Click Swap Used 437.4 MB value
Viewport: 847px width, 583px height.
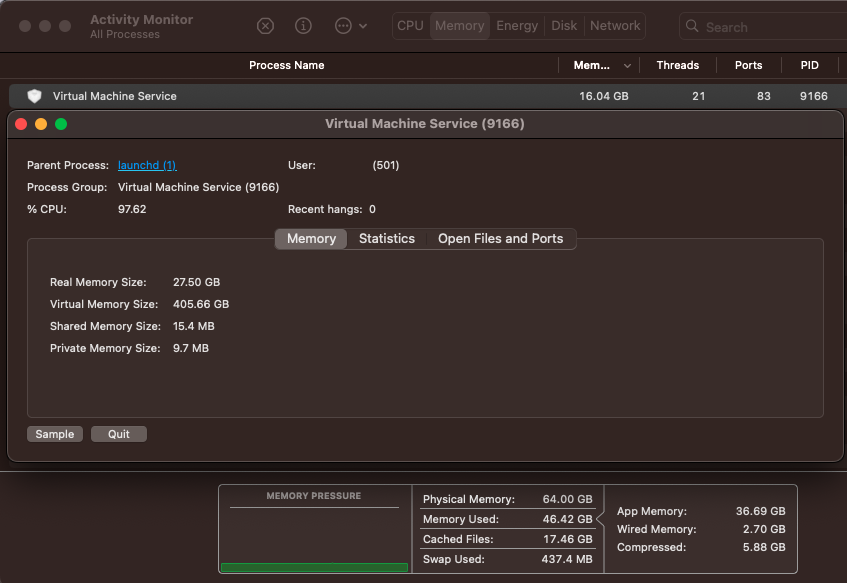(567, 559)
